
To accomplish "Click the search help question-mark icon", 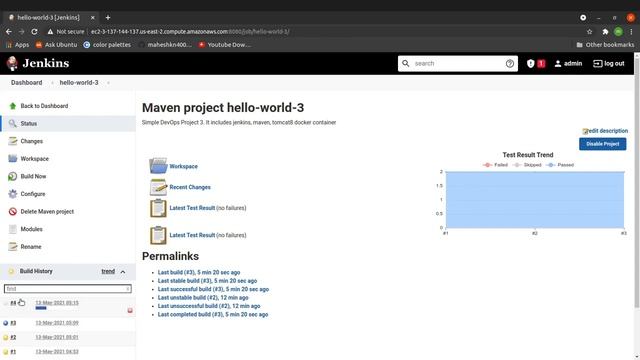I will point(509,64).
